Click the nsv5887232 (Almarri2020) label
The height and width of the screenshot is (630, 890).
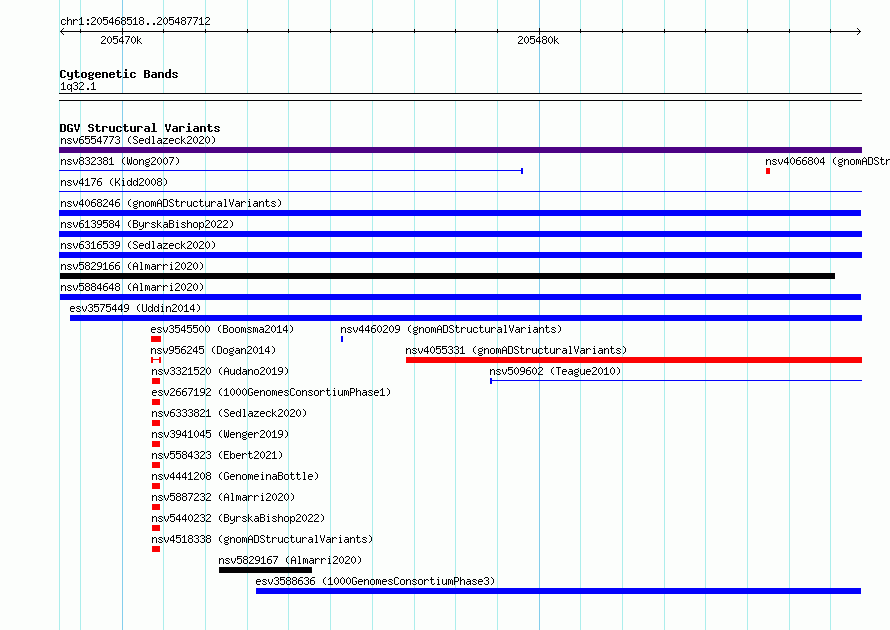click(x=223, y=497)
